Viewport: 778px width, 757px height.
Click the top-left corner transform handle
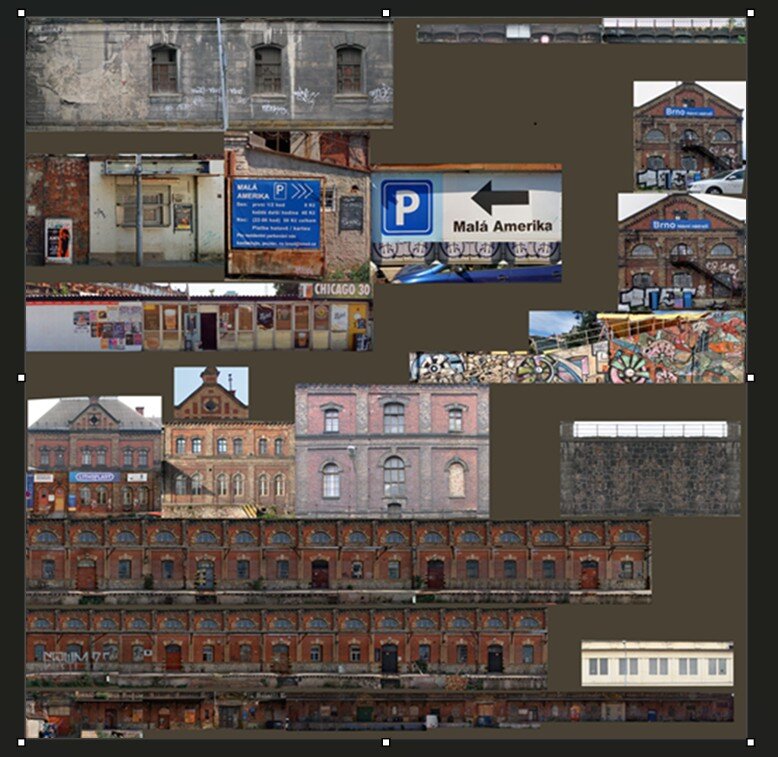(22, 14)
